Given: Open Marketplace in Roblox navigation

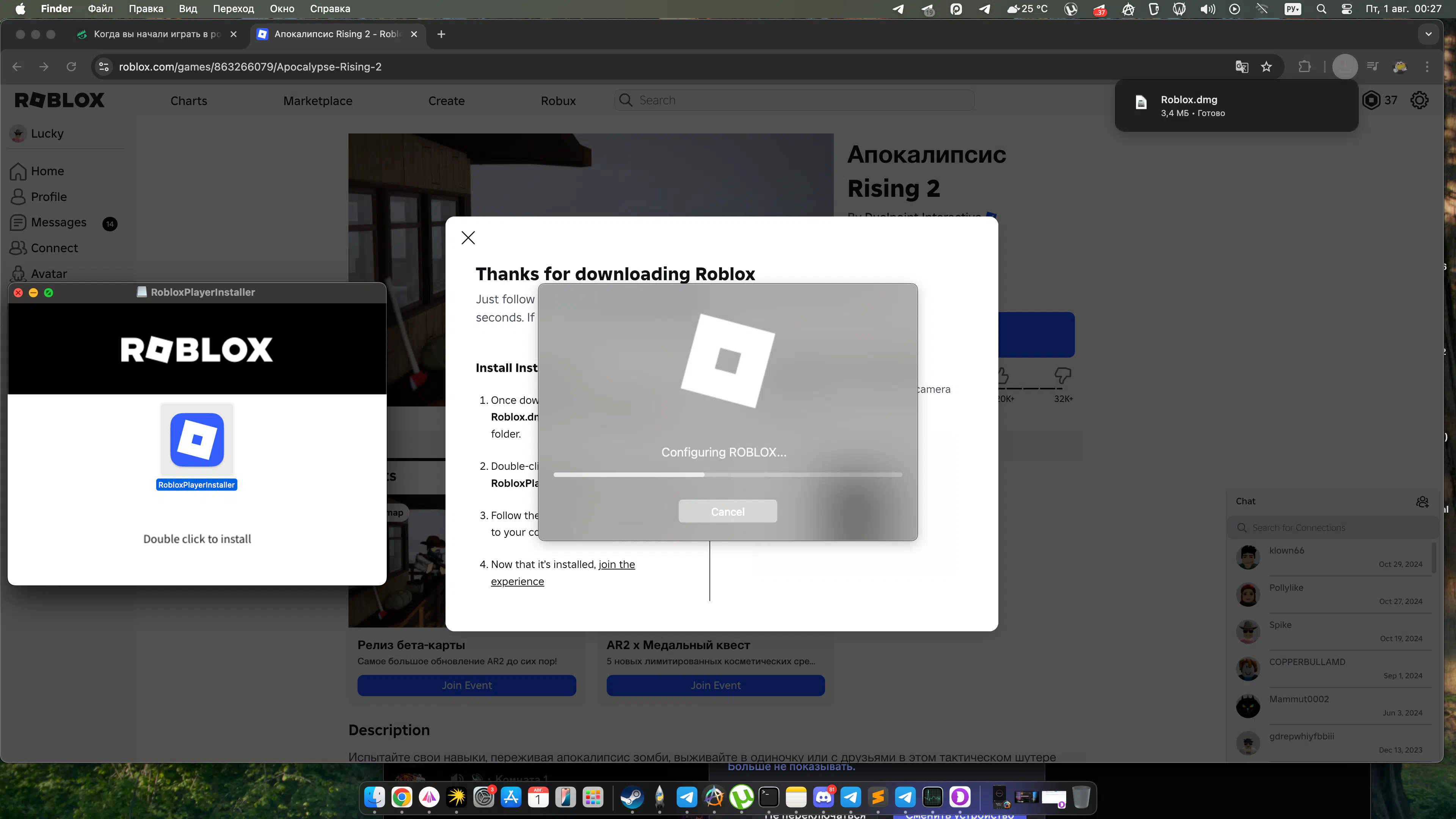Looking at the screenshot, I should pyautogui.click(x=318, y=100).
